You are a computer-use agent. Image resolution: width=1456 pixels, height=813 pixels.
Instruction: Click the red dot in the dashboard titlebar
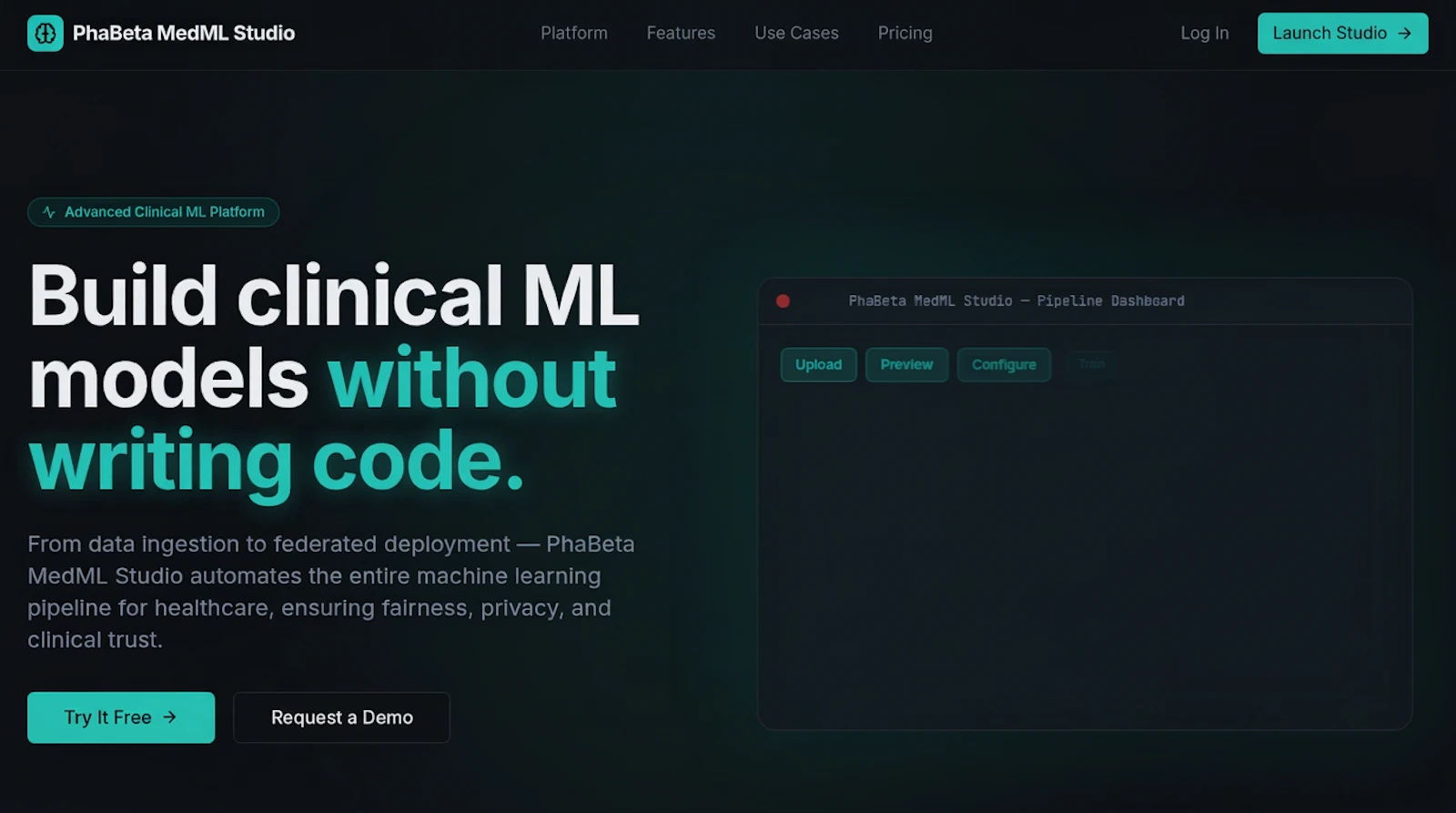point(783,301)
